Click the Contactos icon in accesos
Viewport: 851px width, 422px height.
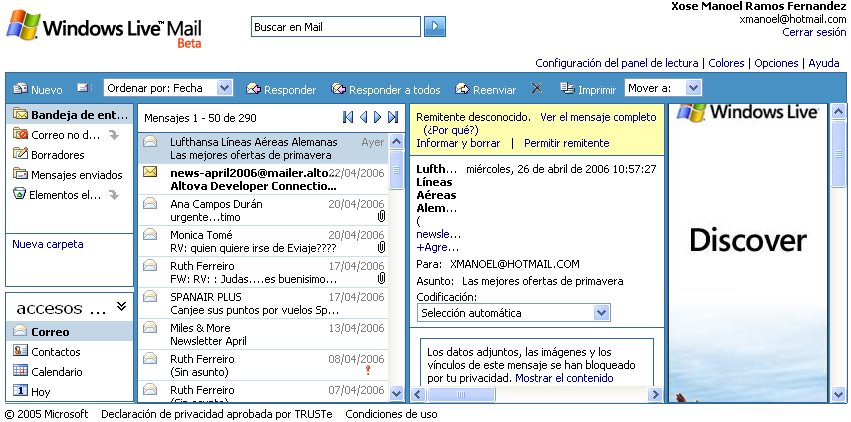click(x=20, y=351)
